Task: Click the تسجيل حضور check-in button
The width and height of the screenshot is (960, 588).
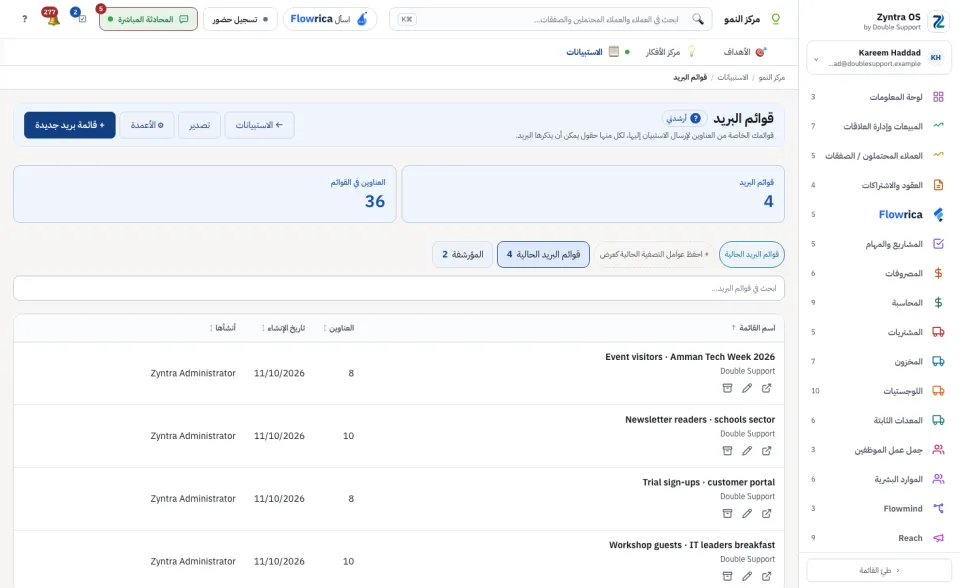Action: [240, 19]
